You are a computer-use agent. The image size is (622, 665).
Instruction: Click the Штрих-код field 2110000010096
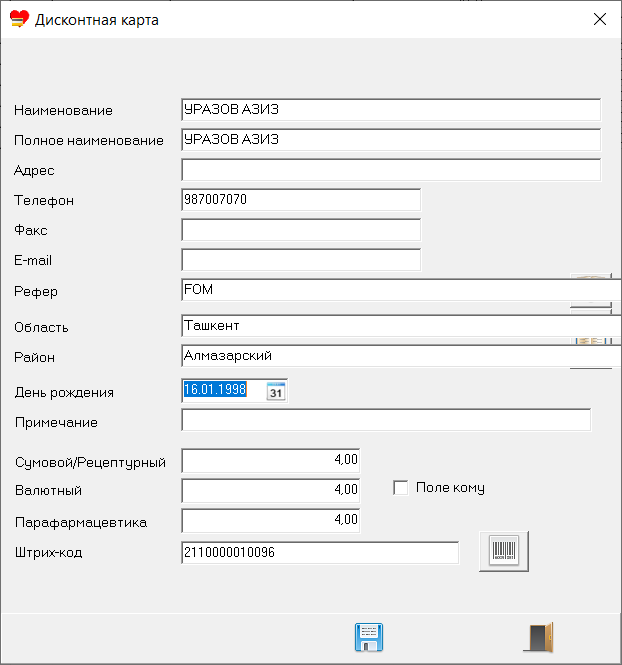(320, 553)
